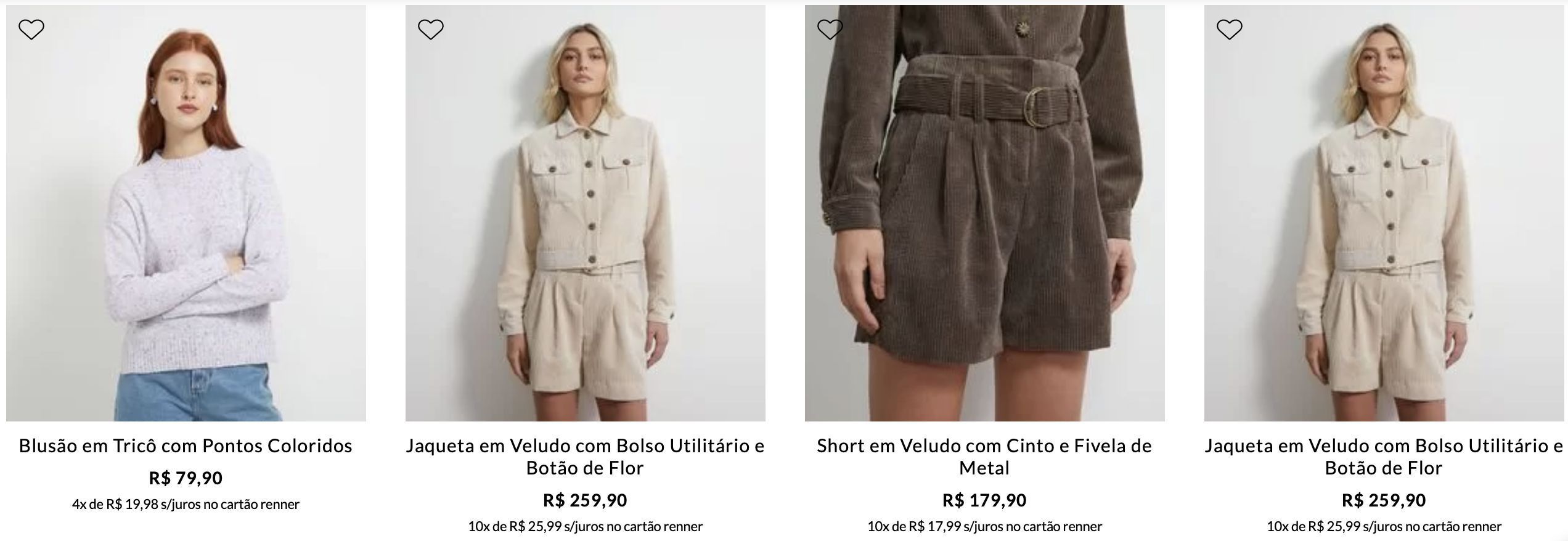Favorite the Blusão em Tricô with heart icon
Image resolution: width=1568 pixels, height=541 pixels.
coord(31,29)
